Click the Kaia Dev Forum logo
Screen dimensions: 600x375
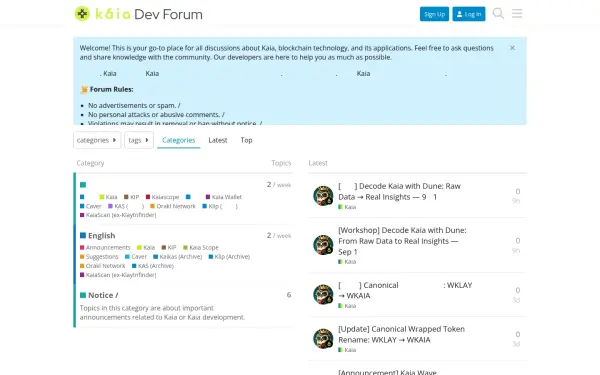tap(139, 14)
